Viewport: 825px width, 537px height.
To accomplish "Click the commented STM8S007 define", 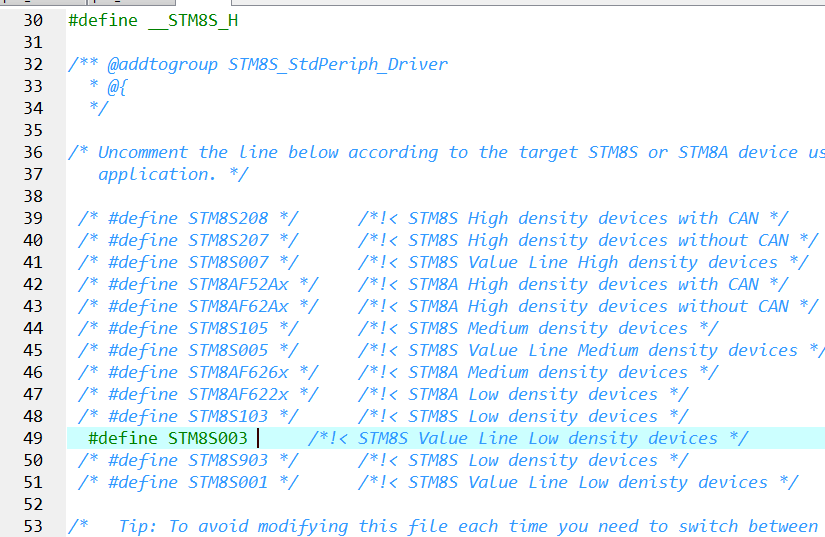I will click(228, 262).
